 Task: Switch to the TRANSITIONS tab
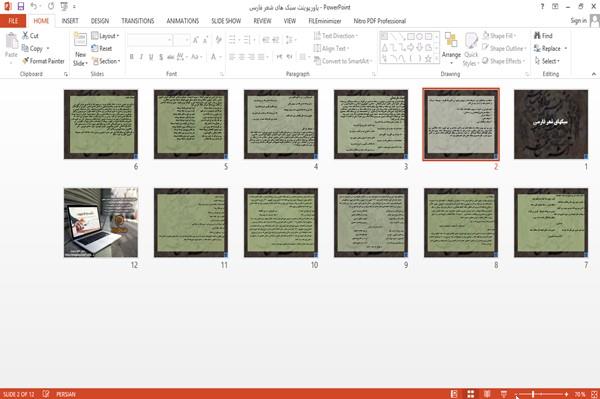(138, 21)
